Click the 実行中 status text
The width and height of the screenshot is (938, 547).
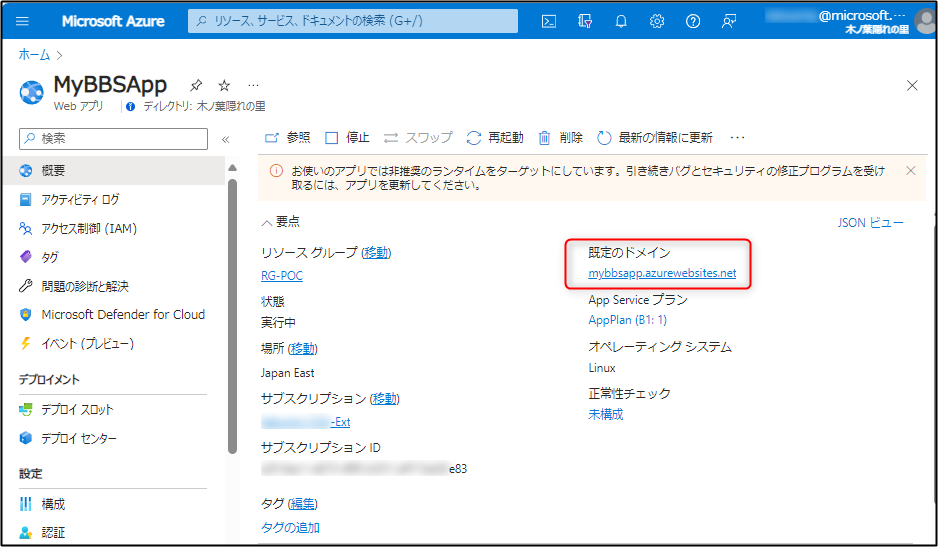(278, 323)
